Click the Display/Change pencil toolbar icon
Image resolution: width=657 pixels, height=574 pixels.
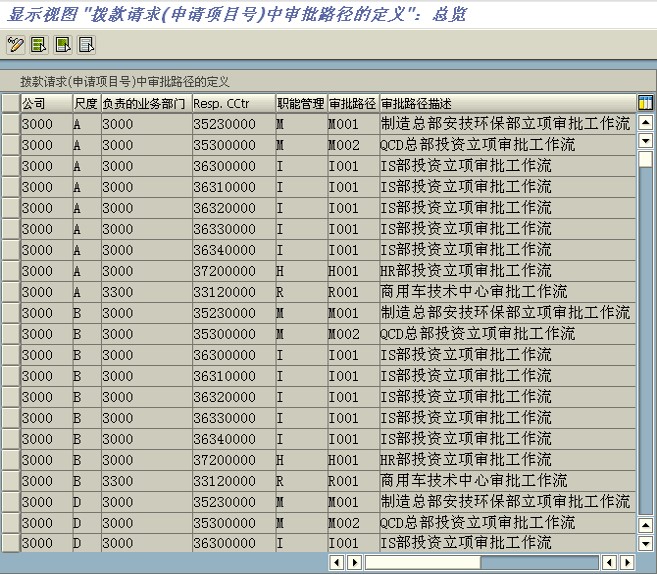point(15,44)
